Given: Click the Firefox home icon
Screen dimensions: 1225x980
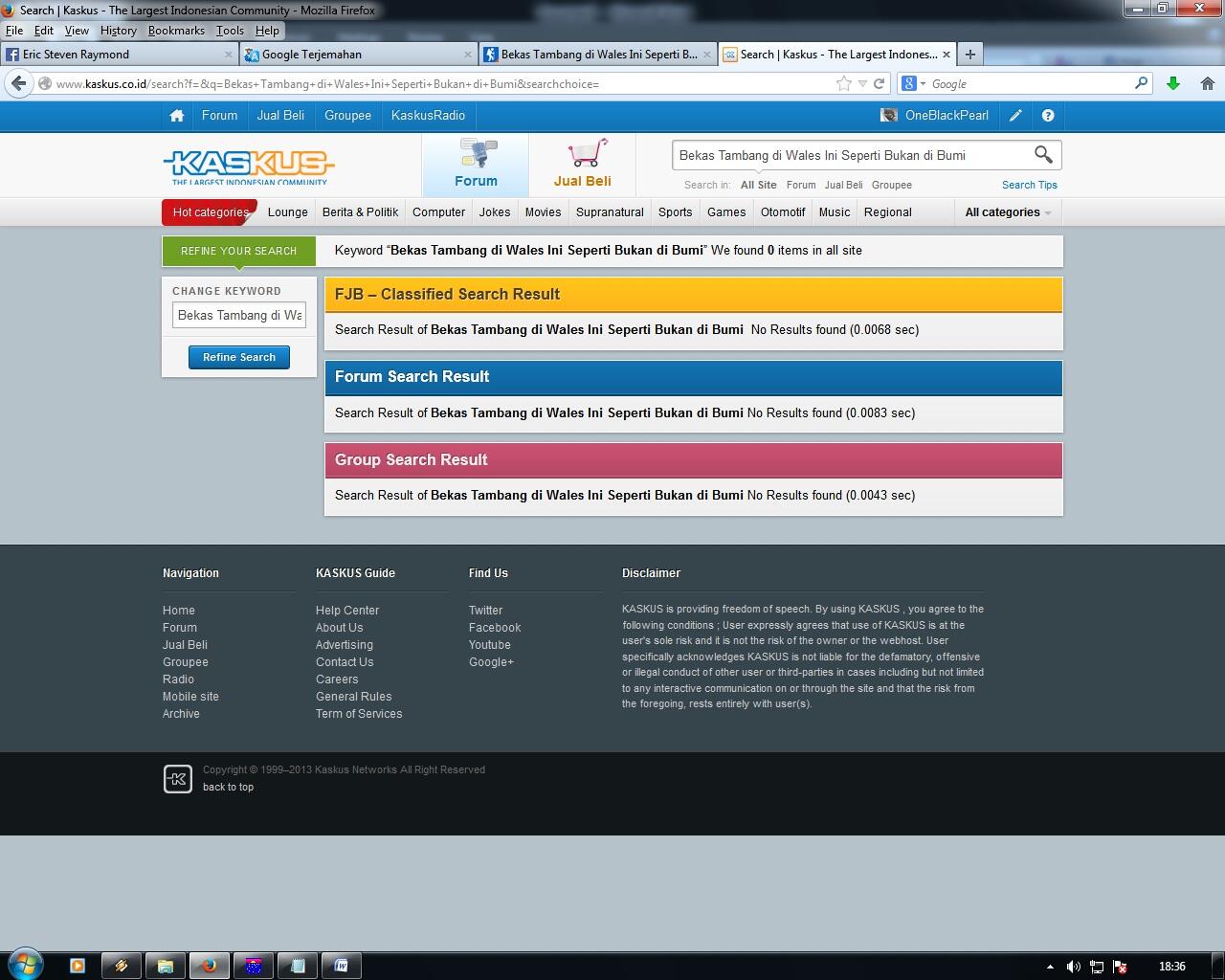Looking at the screenshot, I should point(1208,83).
